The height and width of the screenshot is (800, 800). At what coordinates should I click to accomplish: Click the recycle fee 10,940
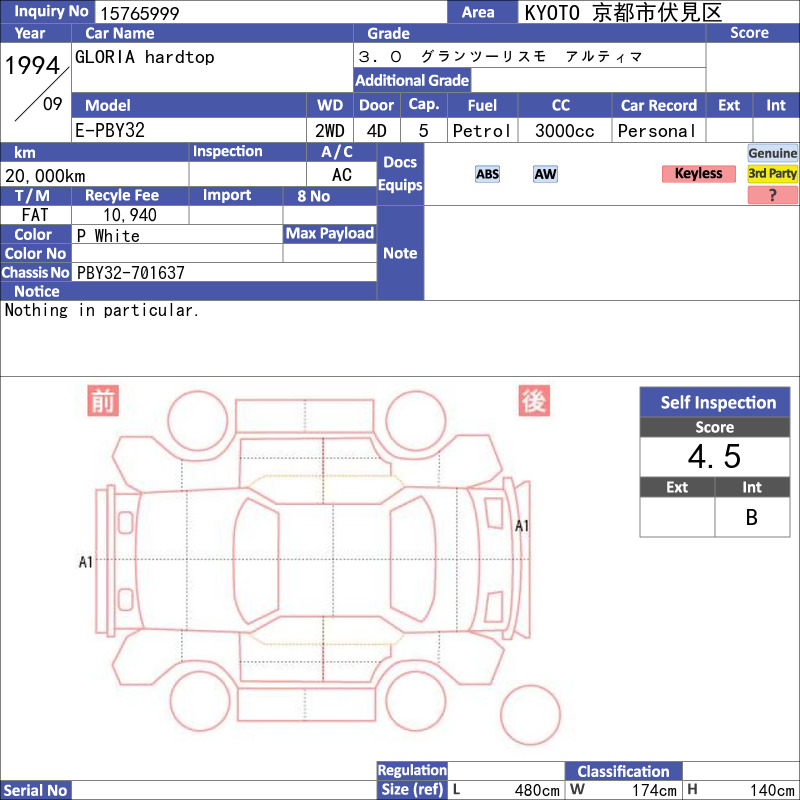pos(130,215)
